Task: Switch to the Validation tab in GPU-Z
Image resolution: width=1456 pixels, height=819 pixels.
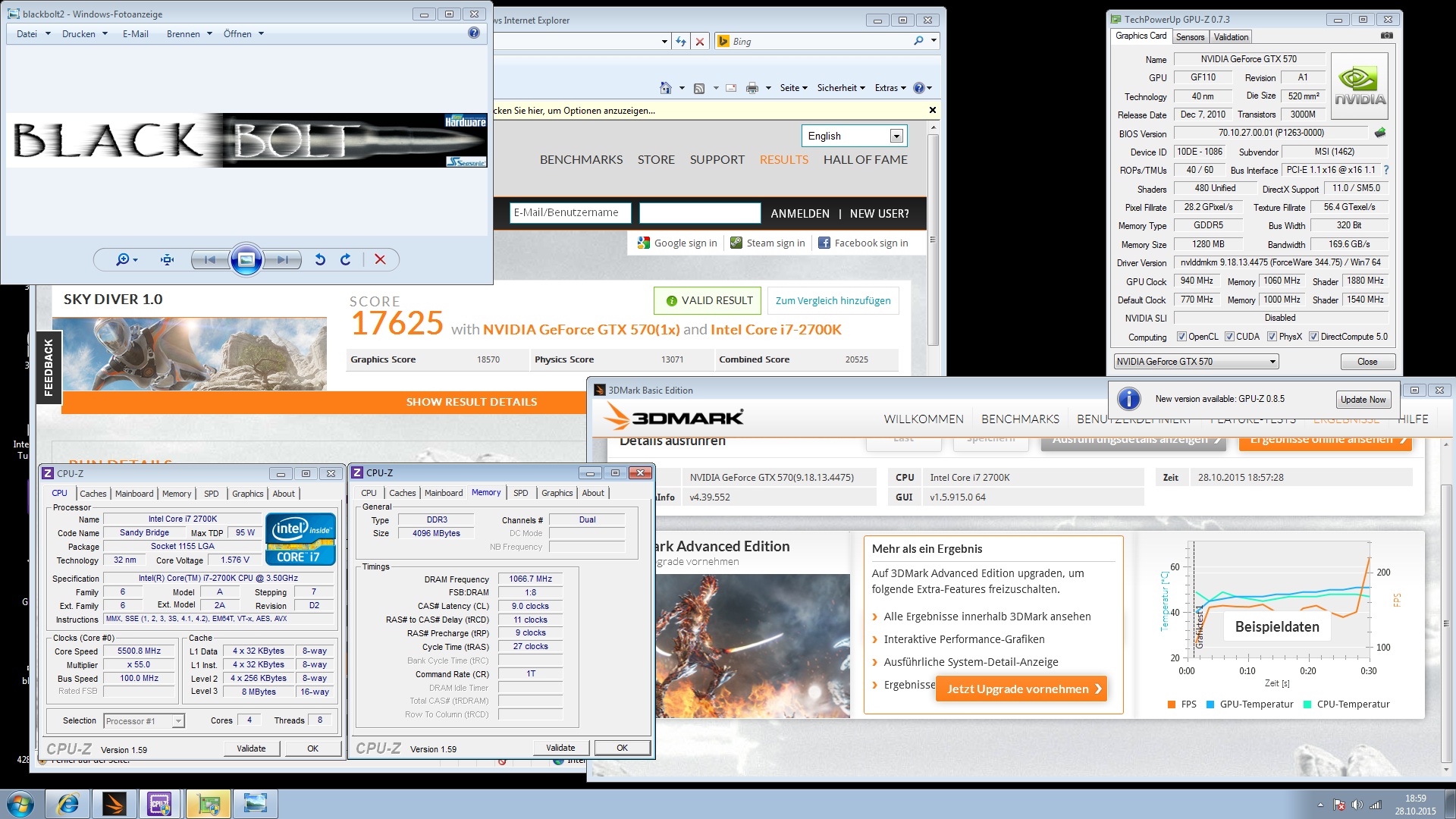Action: coord(1230,37)
